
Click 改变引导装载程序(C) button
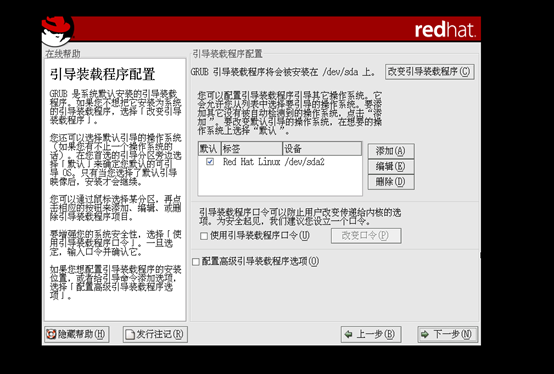(430, 72)
